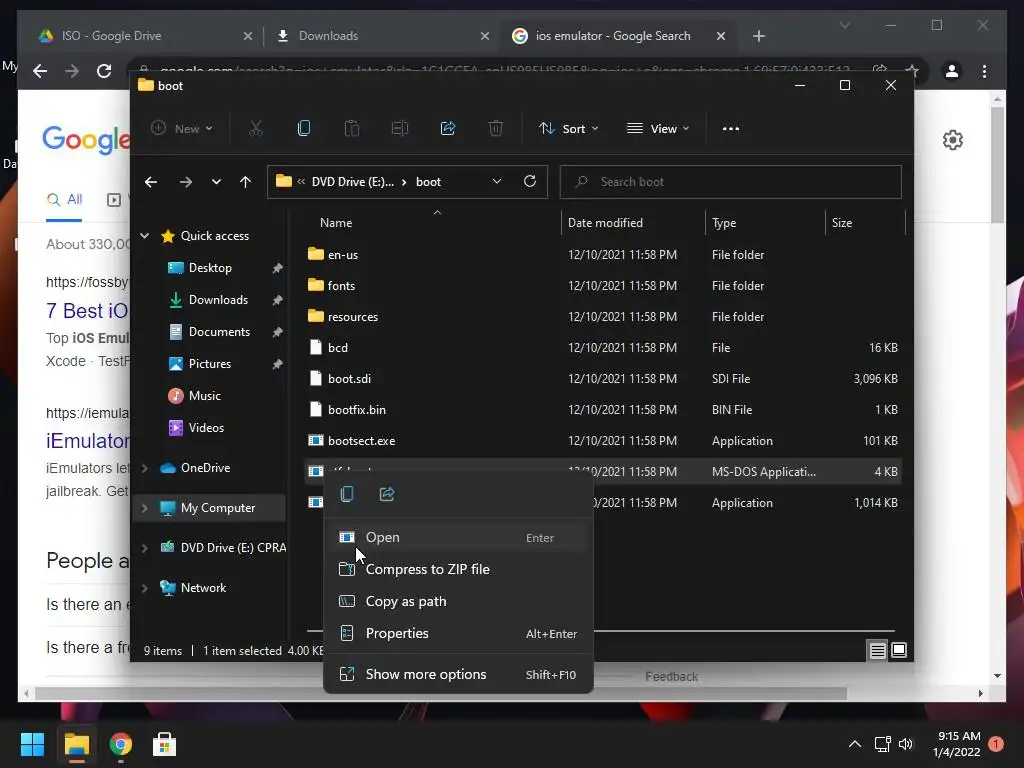
Task: Choose Compress to ZIP file
Action: point(458,569)
